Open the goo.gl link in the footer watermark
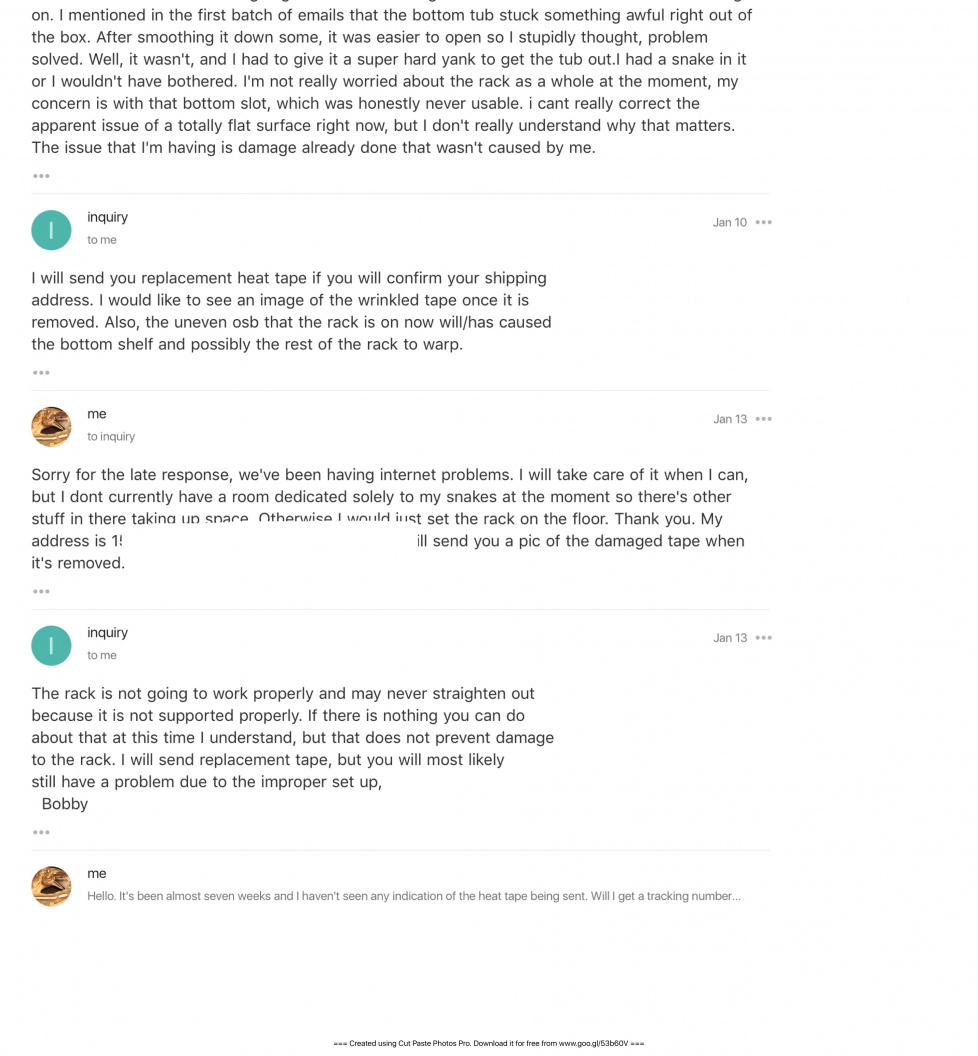Viewport: 978px width, 1056px height. (x=593, y=1043)
